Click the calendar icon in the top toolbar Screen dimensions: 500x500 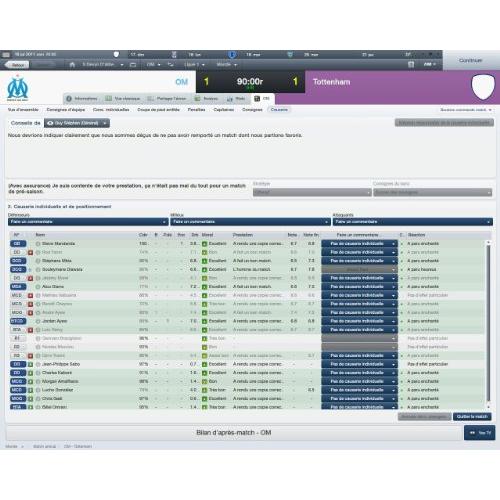coord(411,64)
